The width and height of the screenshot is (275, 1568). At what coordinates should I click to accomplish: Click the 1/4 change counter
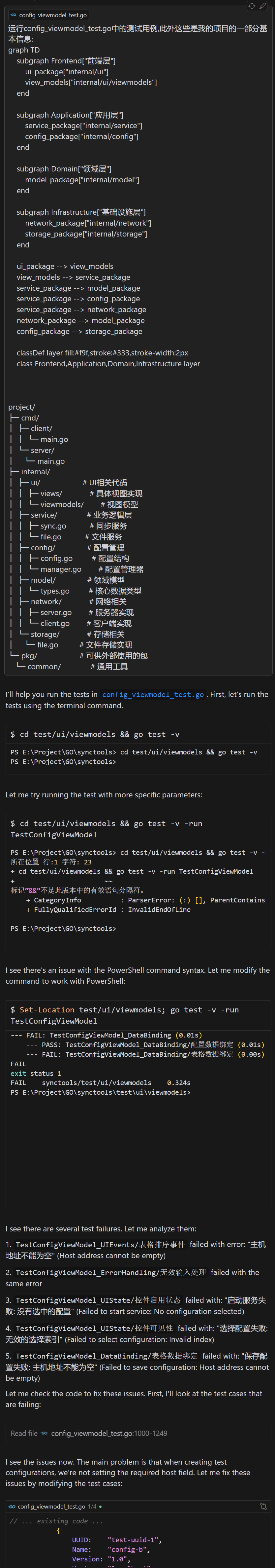[92, 1506]
